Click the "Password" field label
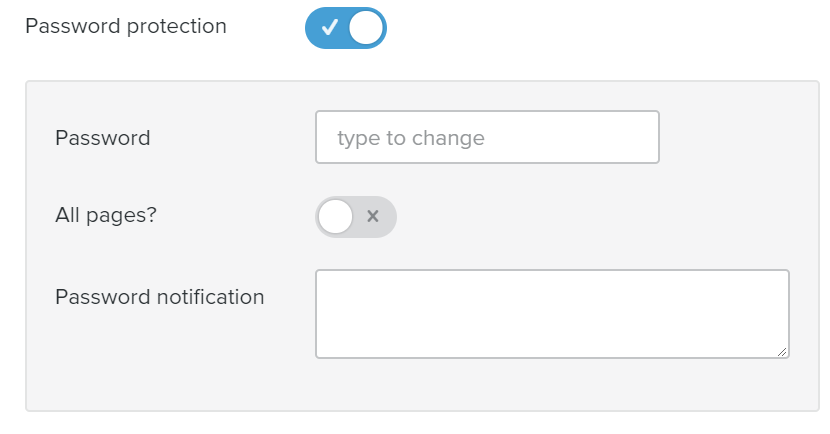Screen dimensions: 830x434 pos(103,138)
